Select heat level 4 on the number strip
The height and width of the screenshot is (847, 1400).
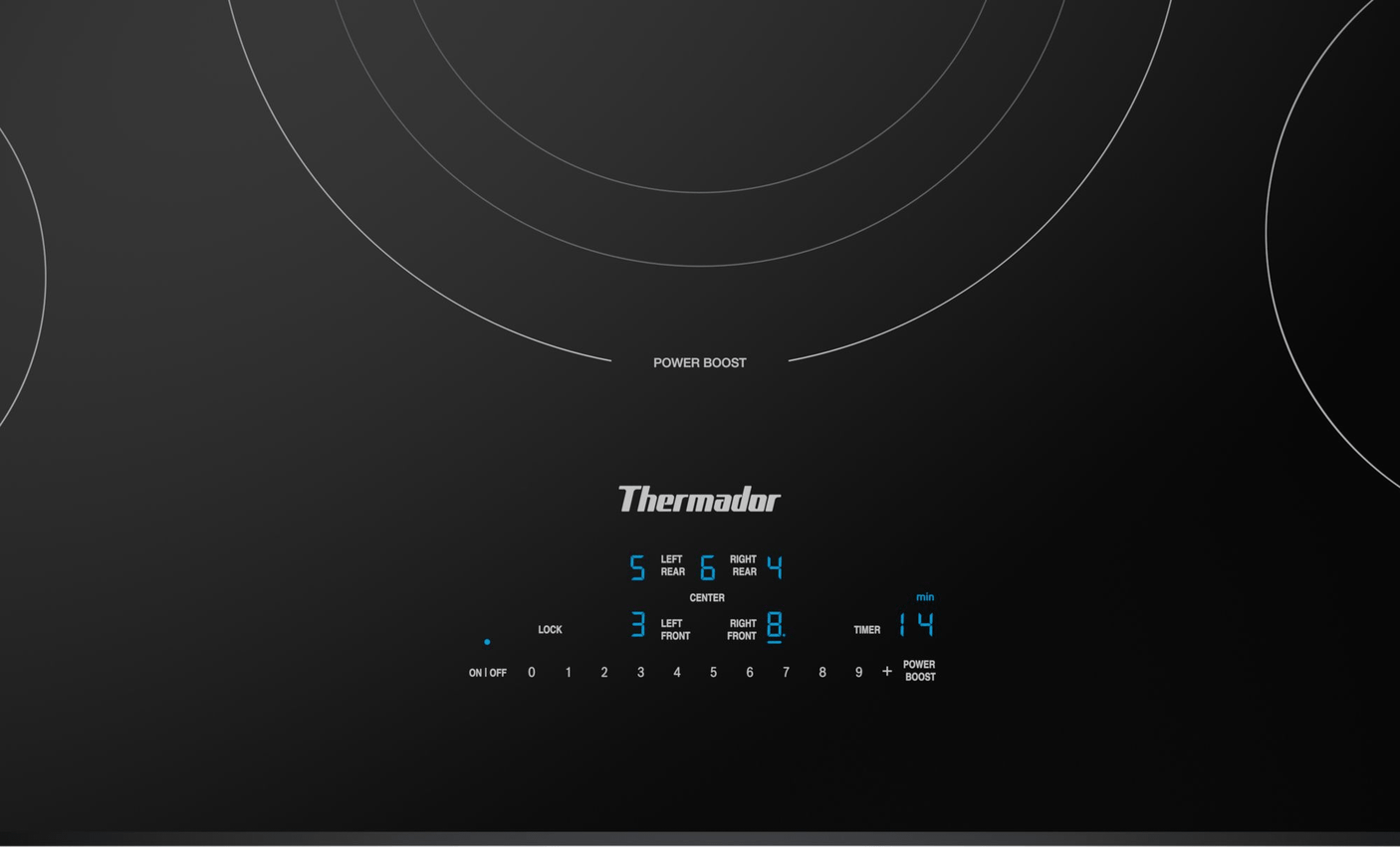(x=677, y=673)
